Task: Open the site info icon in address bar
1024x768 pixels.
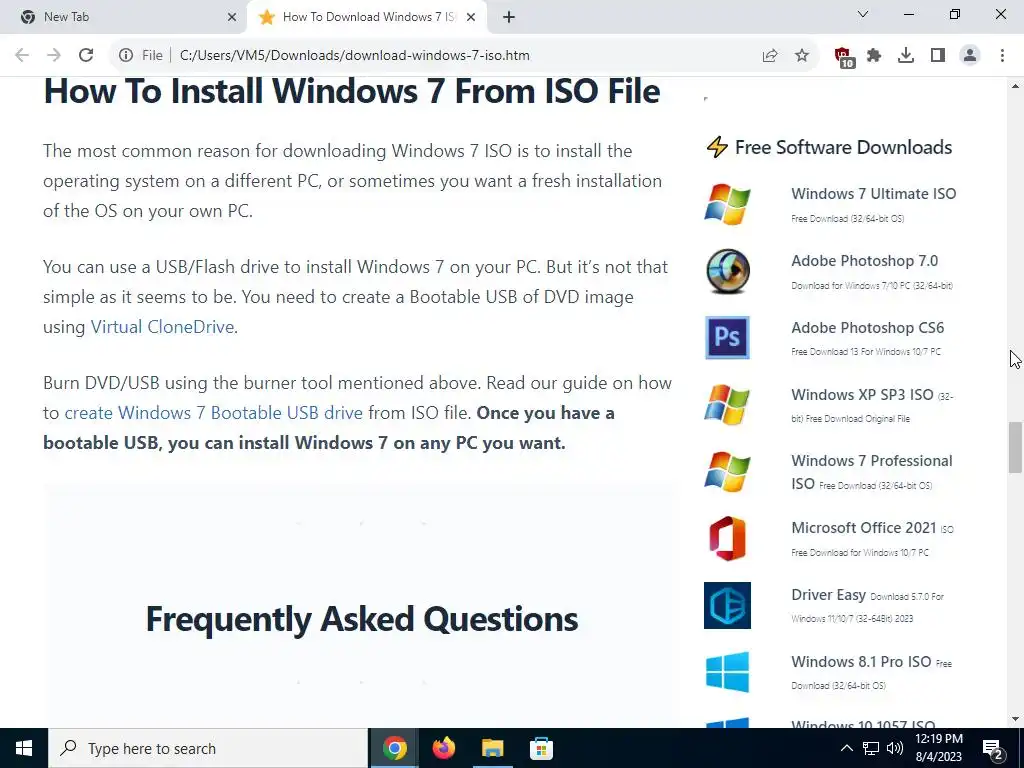Action: point(126,56)
